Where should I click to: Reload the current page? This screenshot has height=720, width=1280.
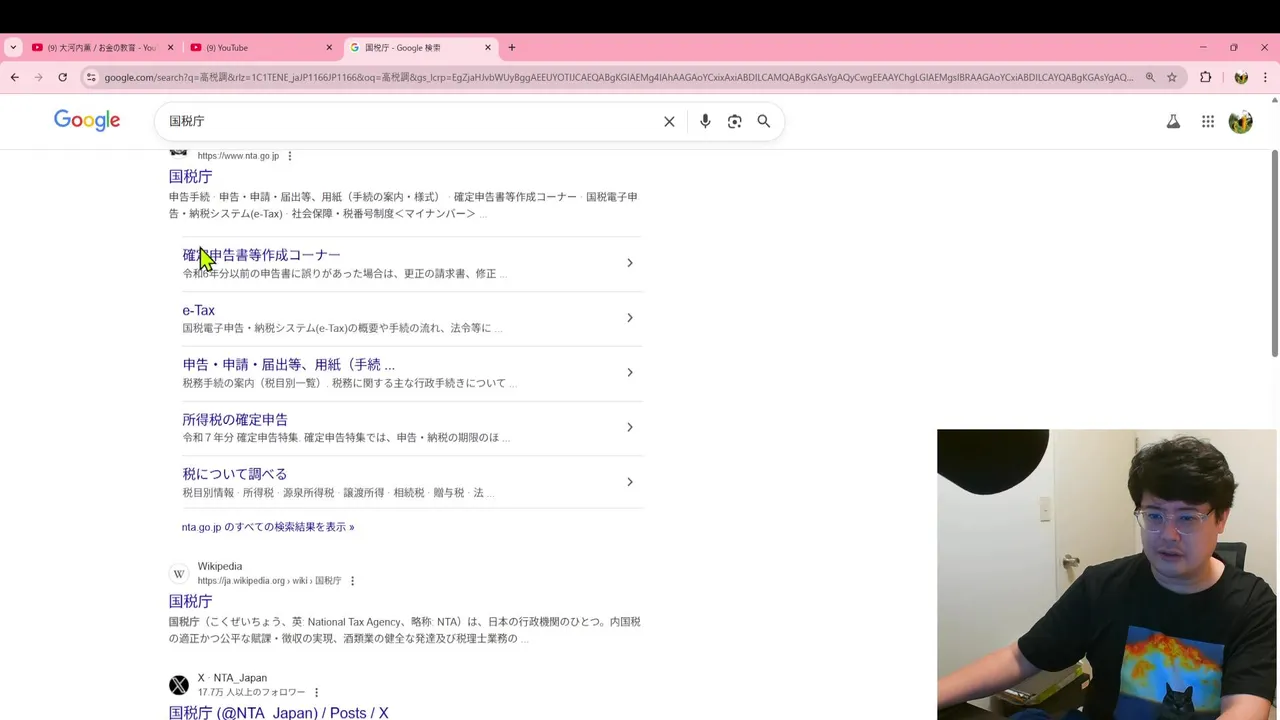point(62,77)
